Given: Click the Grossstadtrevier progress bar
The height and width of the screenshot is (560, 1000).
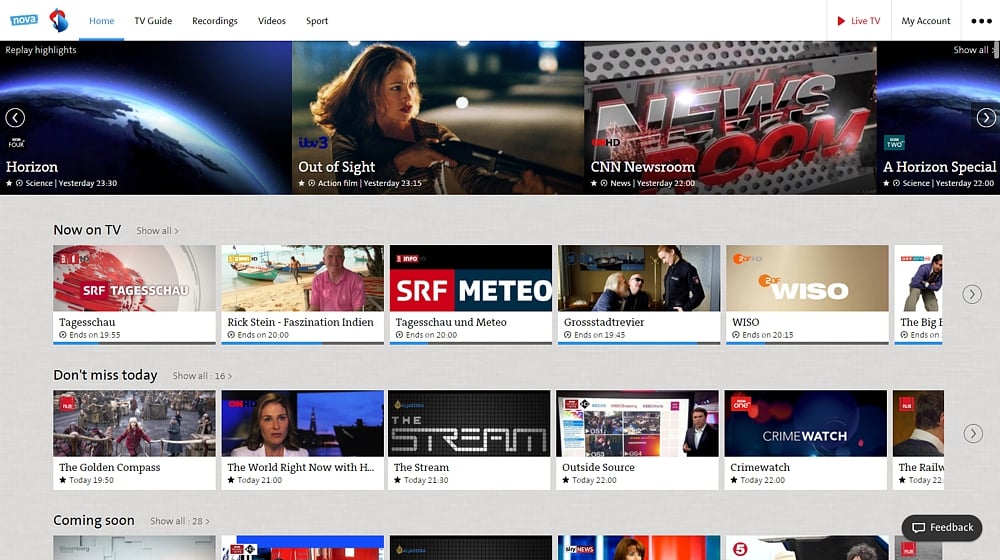Looking at the screenshot, I should click(639, 343).
